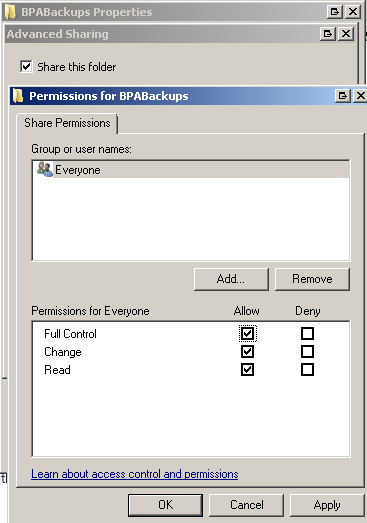
Task: Click the folder icon in Permissions title bar
Action: pos(18,96)
